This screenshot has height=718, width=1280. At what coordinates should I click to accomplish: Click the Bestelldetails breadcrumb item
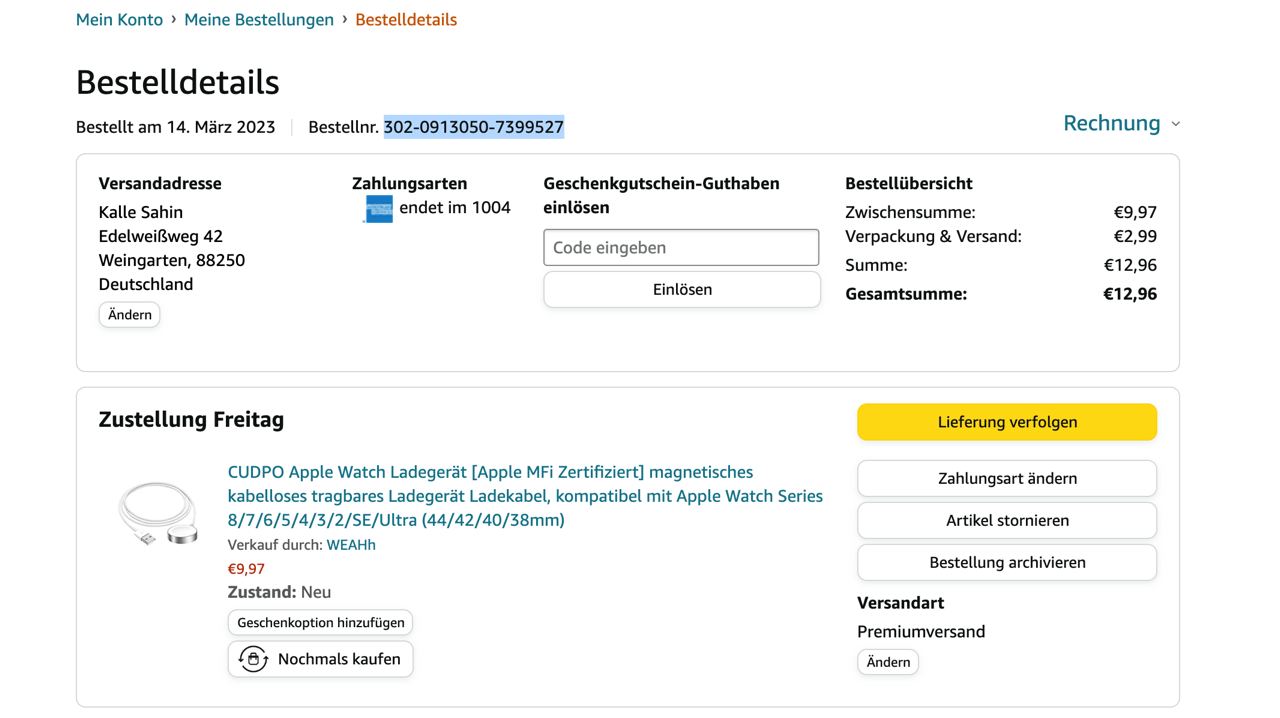(406, 19)
